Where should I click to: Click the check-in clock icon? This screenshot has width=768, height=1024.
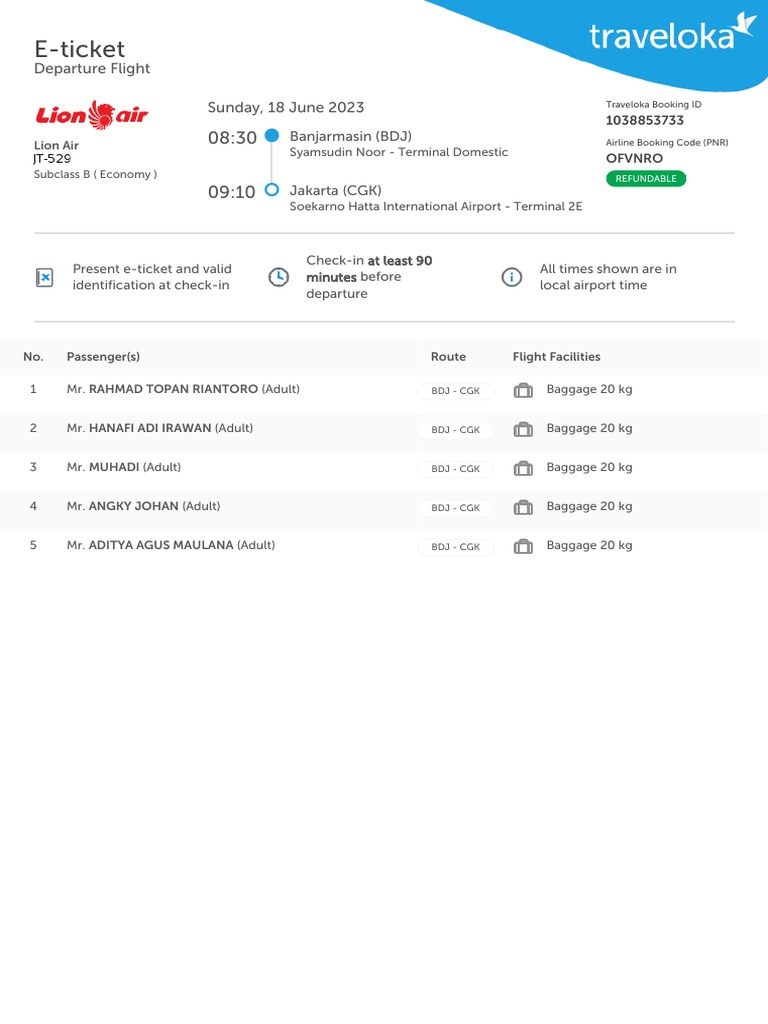279,277
